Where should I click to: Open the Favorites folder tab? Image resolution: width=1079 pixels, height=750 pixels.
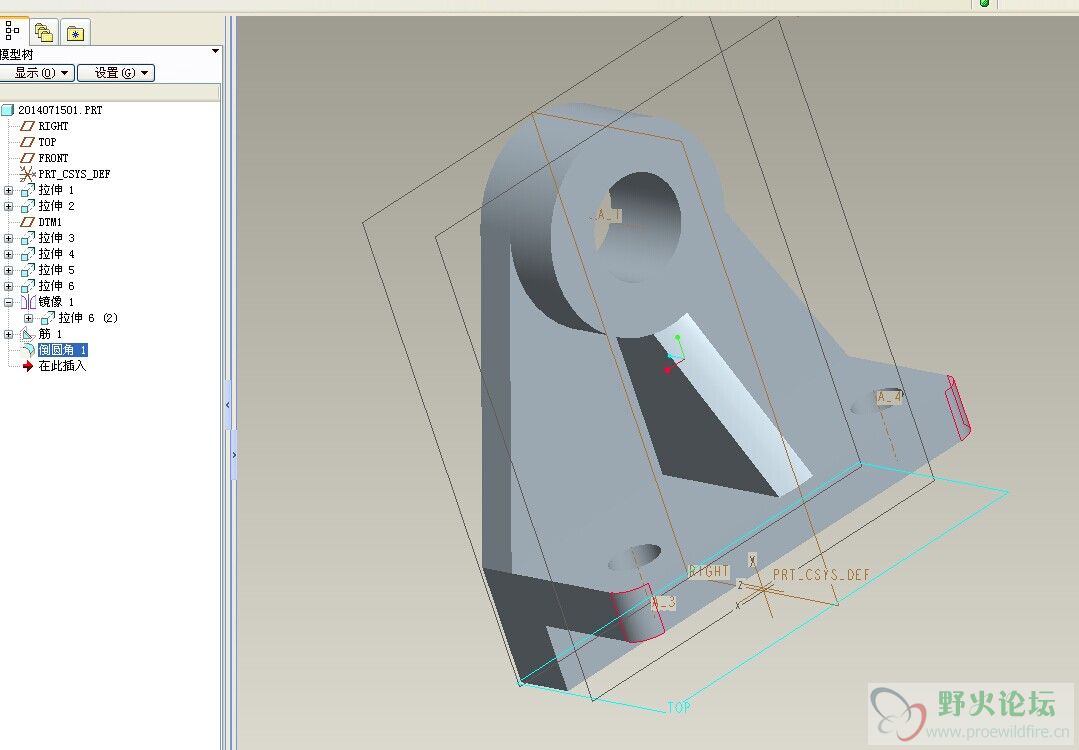click(x=75, y=33)
